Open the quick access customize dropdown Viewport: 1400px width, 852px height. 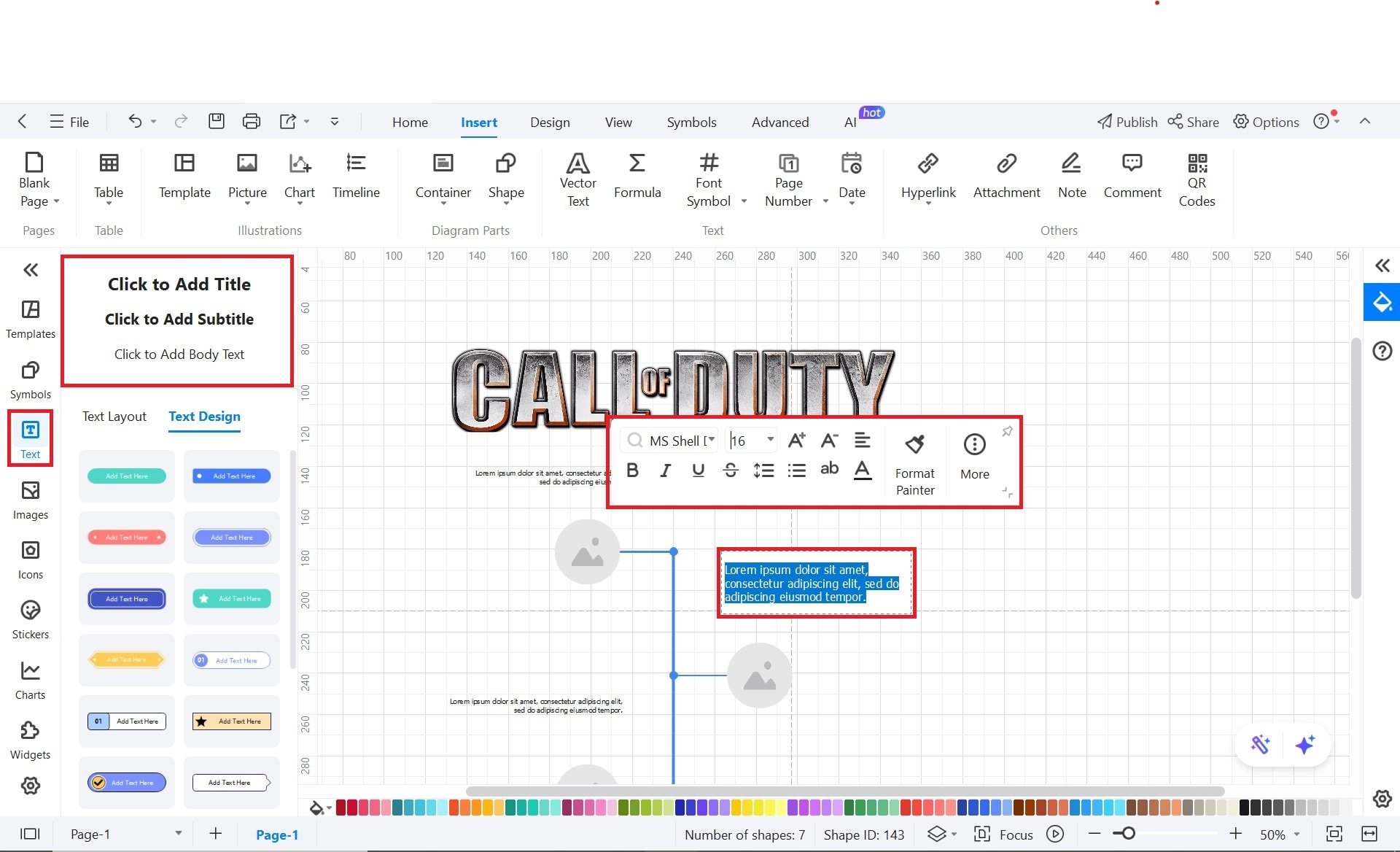coord(334,121)
